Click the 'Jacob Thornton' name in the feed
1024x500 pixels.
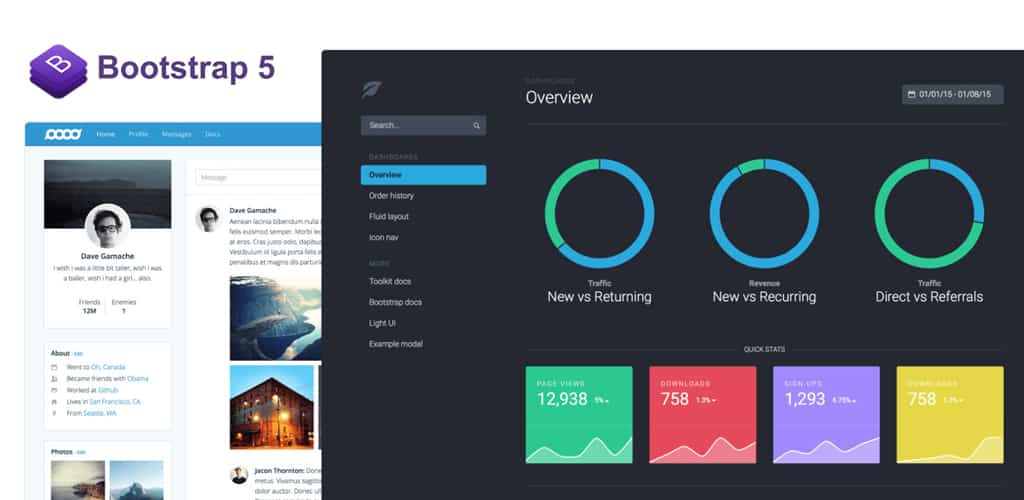279,471
